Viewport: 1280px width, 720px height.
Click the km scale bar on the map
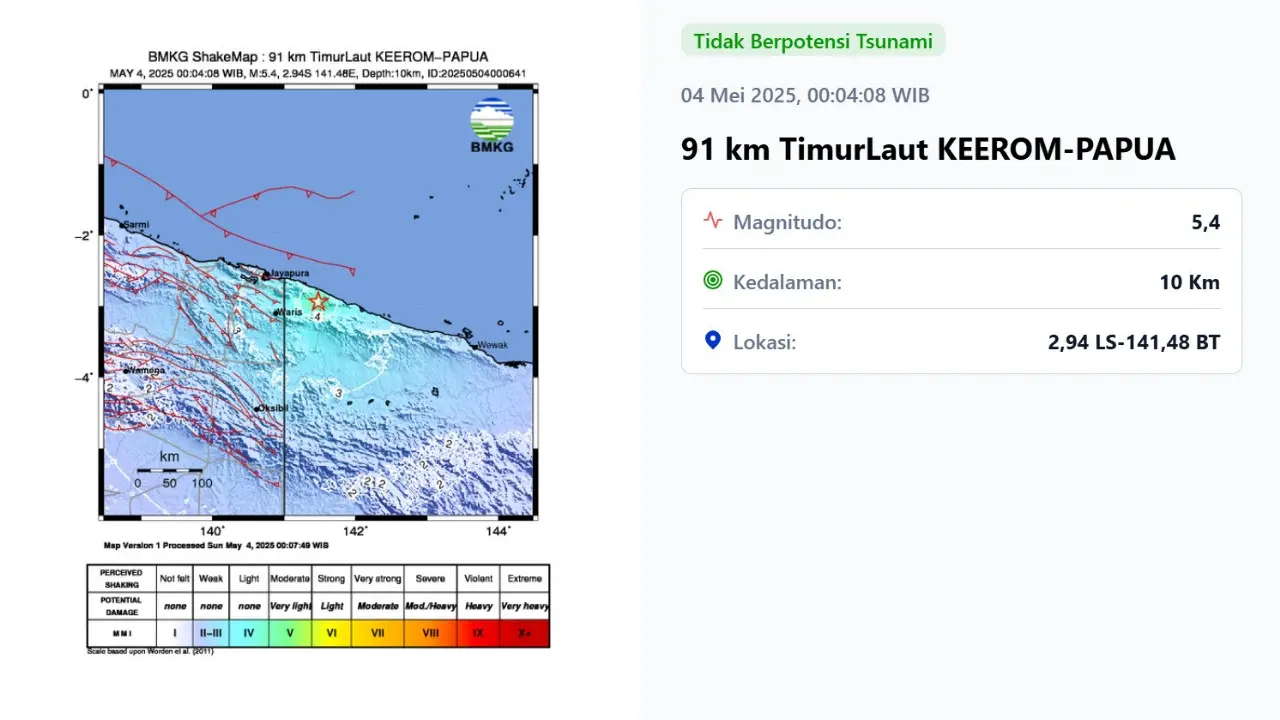point(170,470)
